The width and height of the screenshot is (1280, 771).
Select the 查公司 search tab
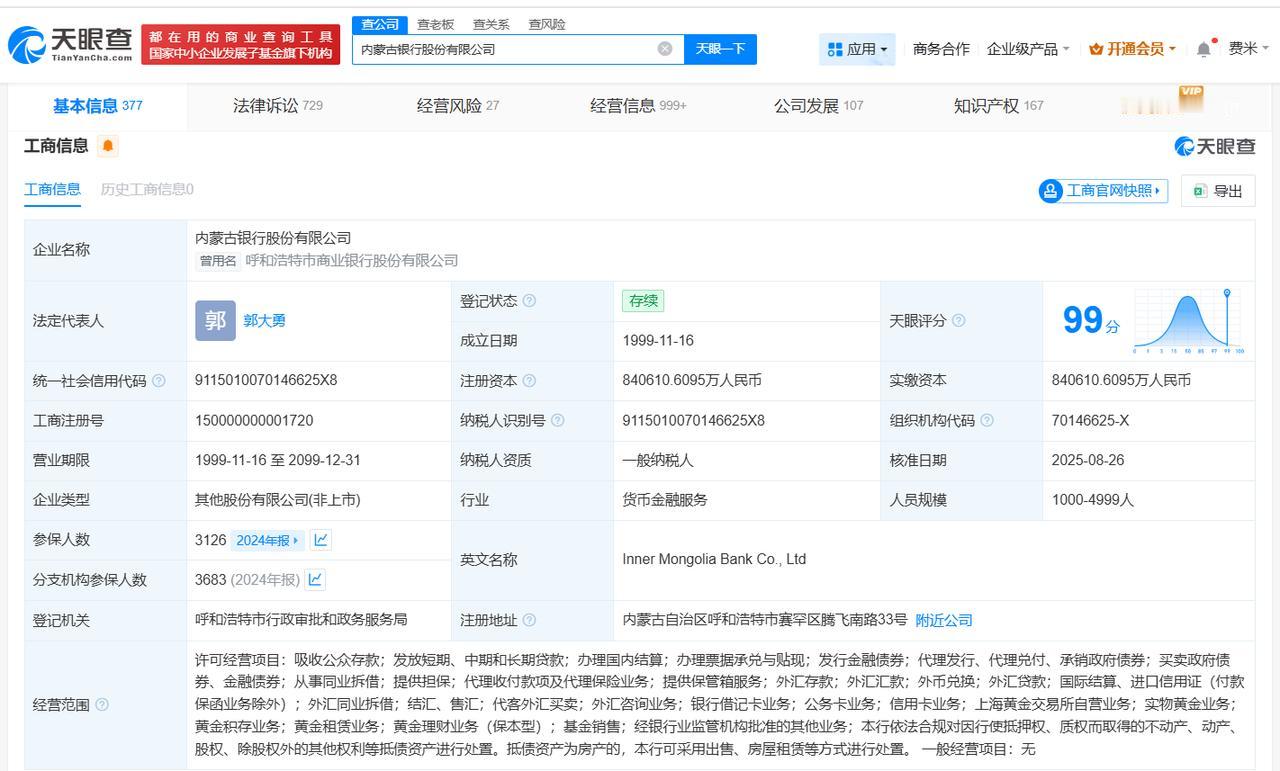point(380,24)
